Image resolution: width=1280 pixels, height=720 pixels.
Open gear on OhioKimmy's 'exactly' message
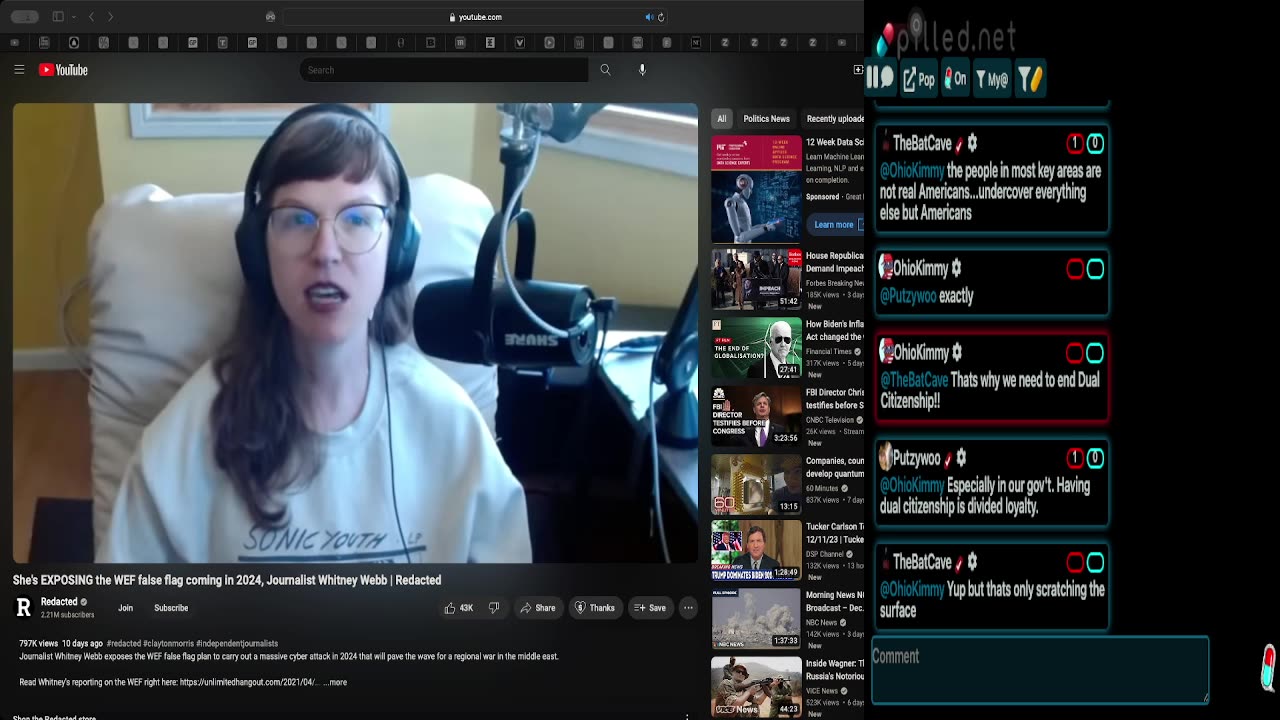(x=956, y=268)
